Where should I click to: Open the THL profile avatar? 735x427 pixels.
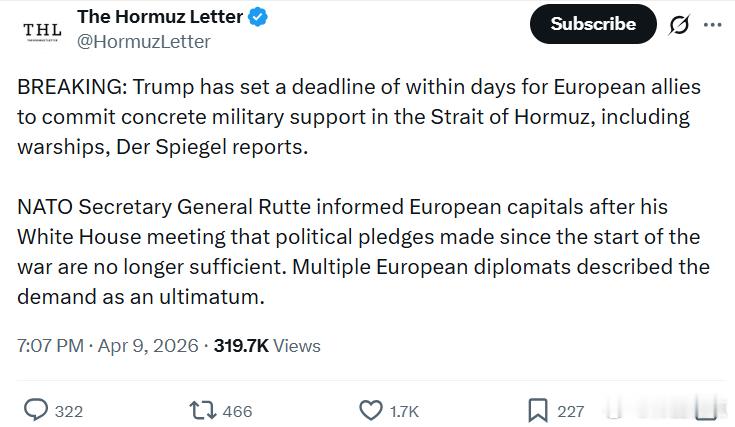(41, 30)
